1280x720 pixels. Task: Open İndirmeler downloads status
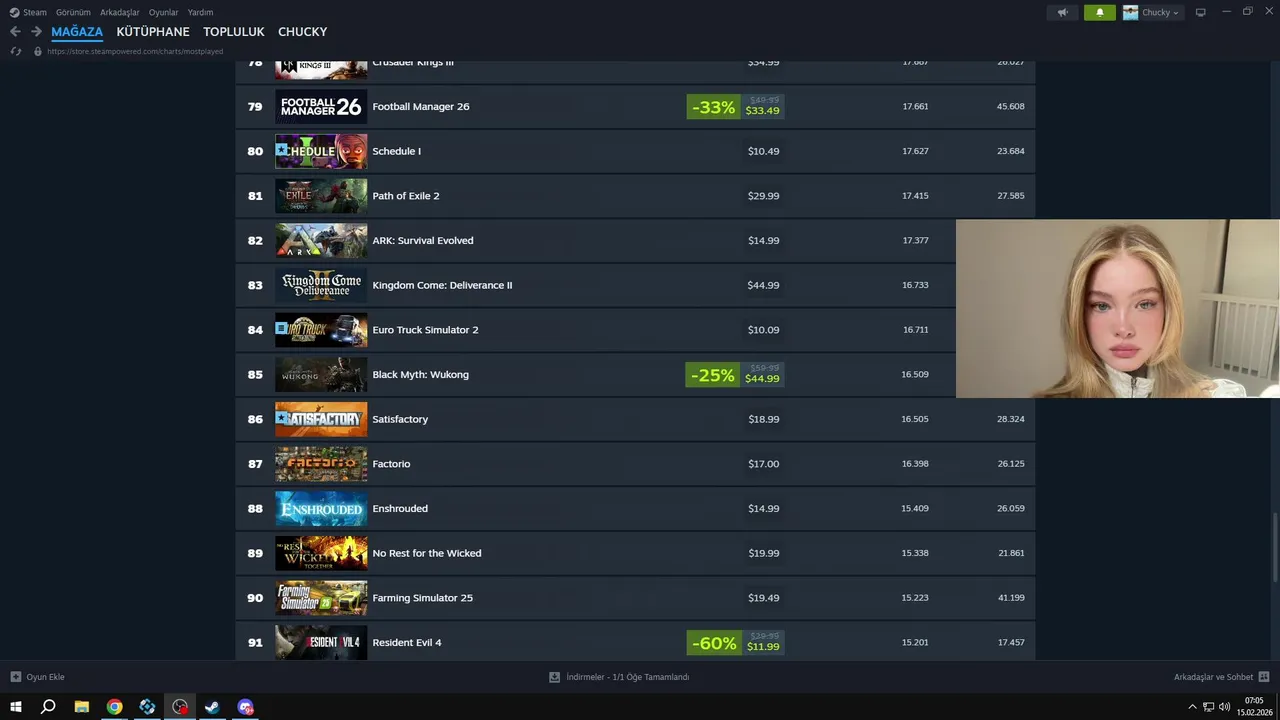pyautogui.click(x=619, y=677)
